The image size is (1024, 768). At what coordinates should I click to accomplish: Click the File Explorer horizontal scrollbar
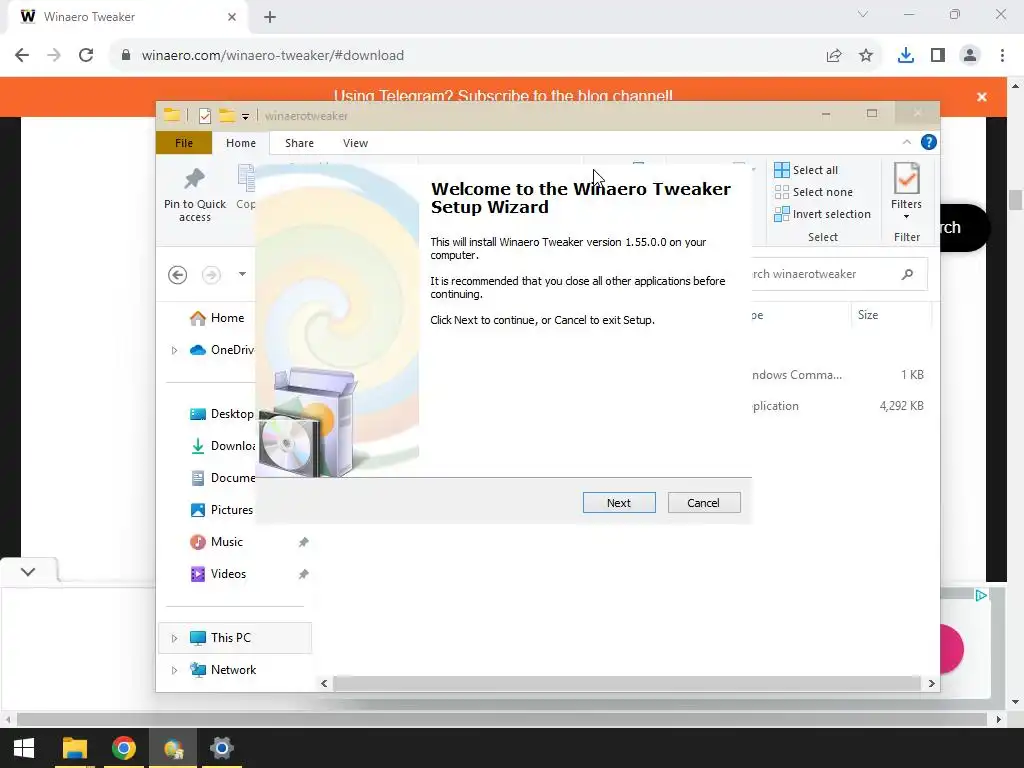click(x=626, y=683)
